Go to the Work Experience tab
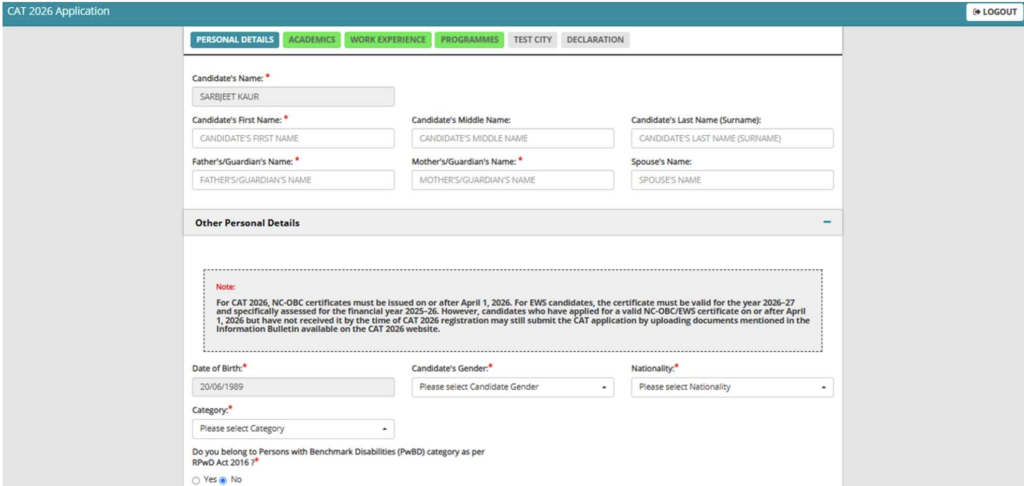 (x=388, y=40)
